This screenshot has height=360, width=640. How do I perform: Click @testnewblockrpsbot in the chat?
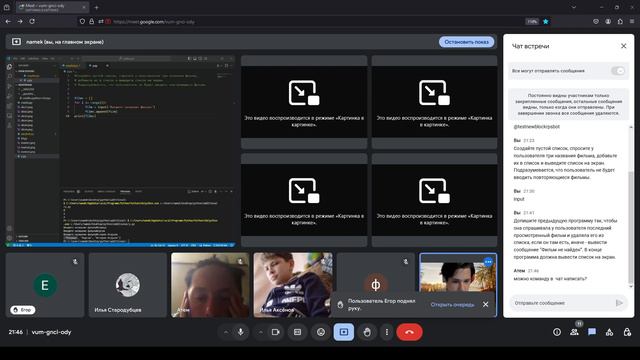536,127
